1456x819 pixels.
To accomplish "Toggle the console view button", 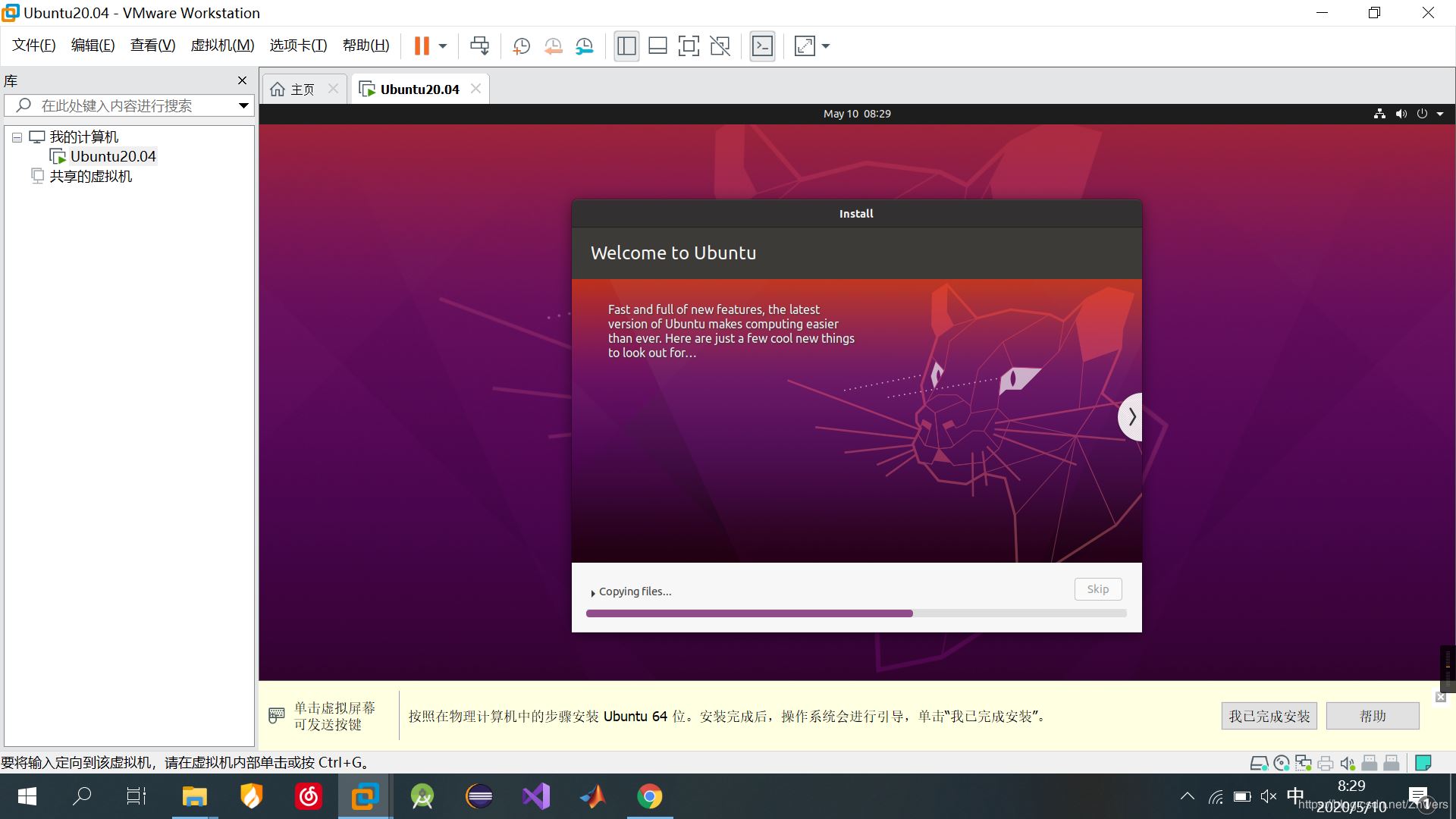I will tap(762, 46).
